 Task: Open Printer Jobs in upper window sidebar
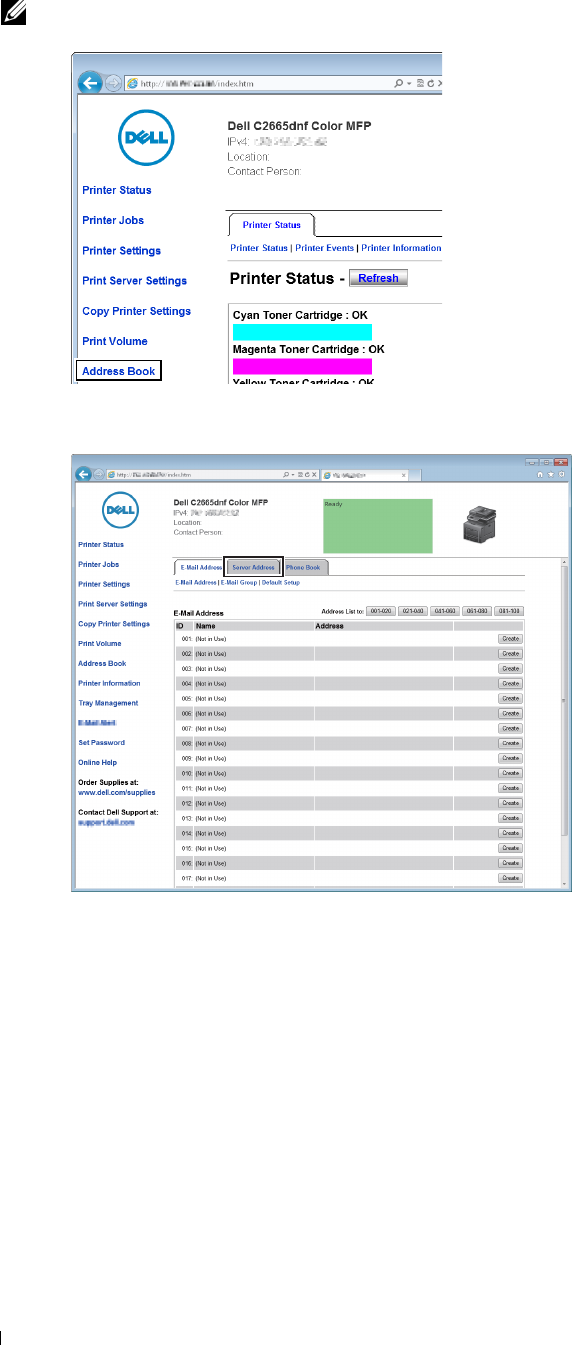[113, 220]
